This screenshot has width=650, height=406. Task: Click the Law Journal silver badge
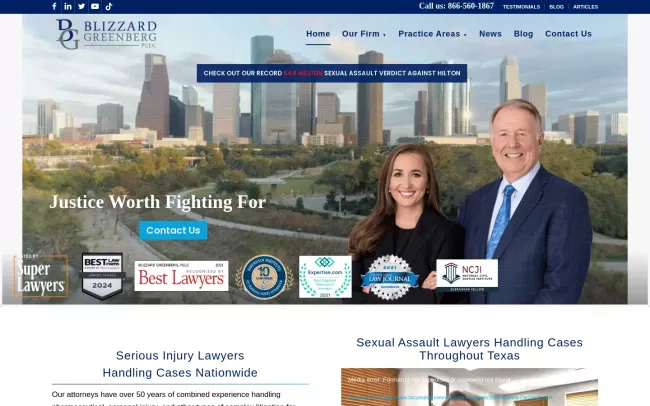[x=390, y=277]
